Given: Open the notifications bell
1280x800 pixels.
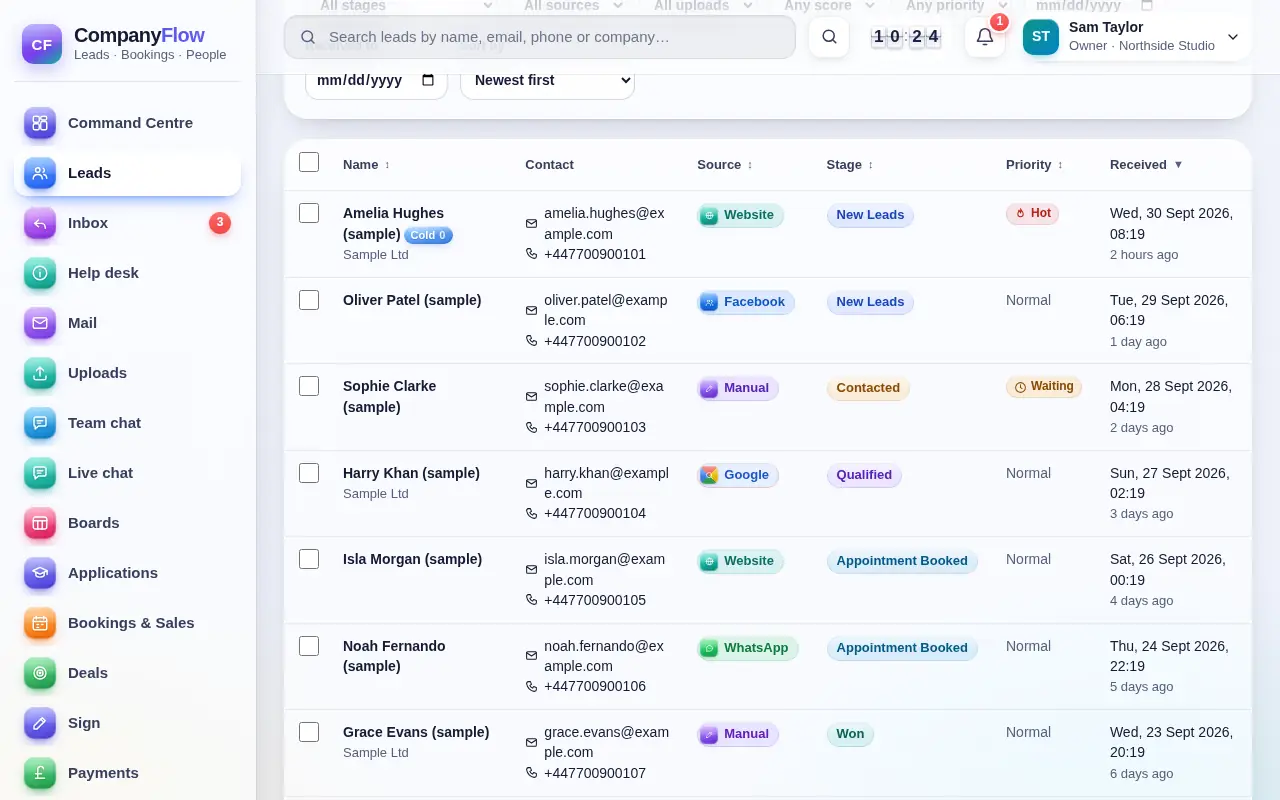Looking at the screenshot, I should click(x=985, y=37).
